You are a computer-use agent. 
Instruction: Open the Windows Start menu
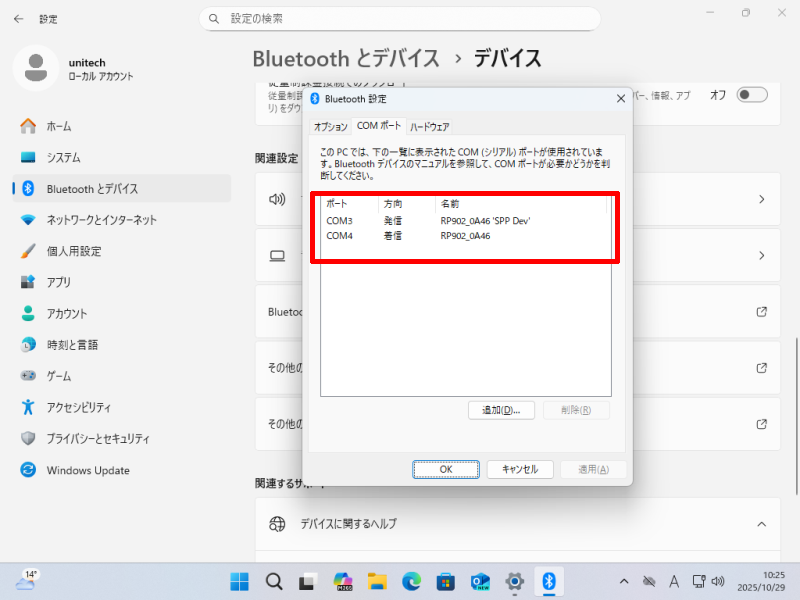pyautogui.click(x=240, y=581)
